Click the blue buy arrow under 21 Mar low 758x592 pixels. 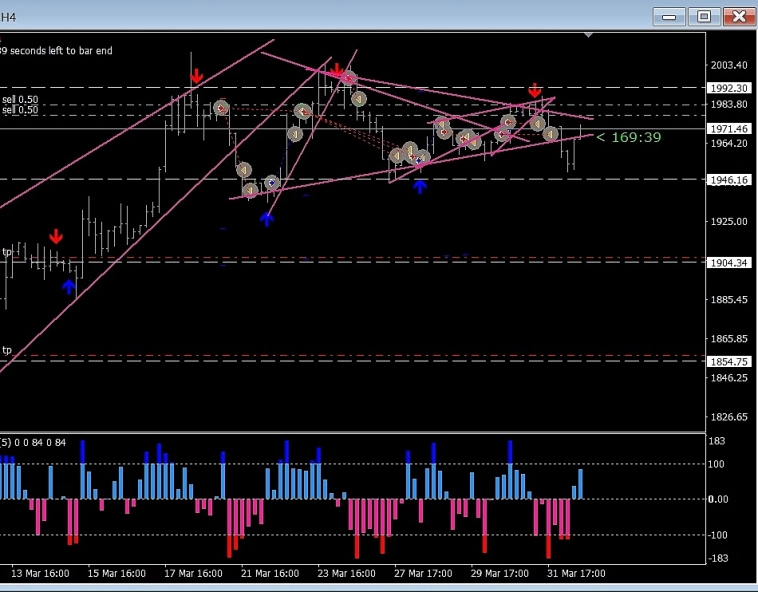(267, 217)
